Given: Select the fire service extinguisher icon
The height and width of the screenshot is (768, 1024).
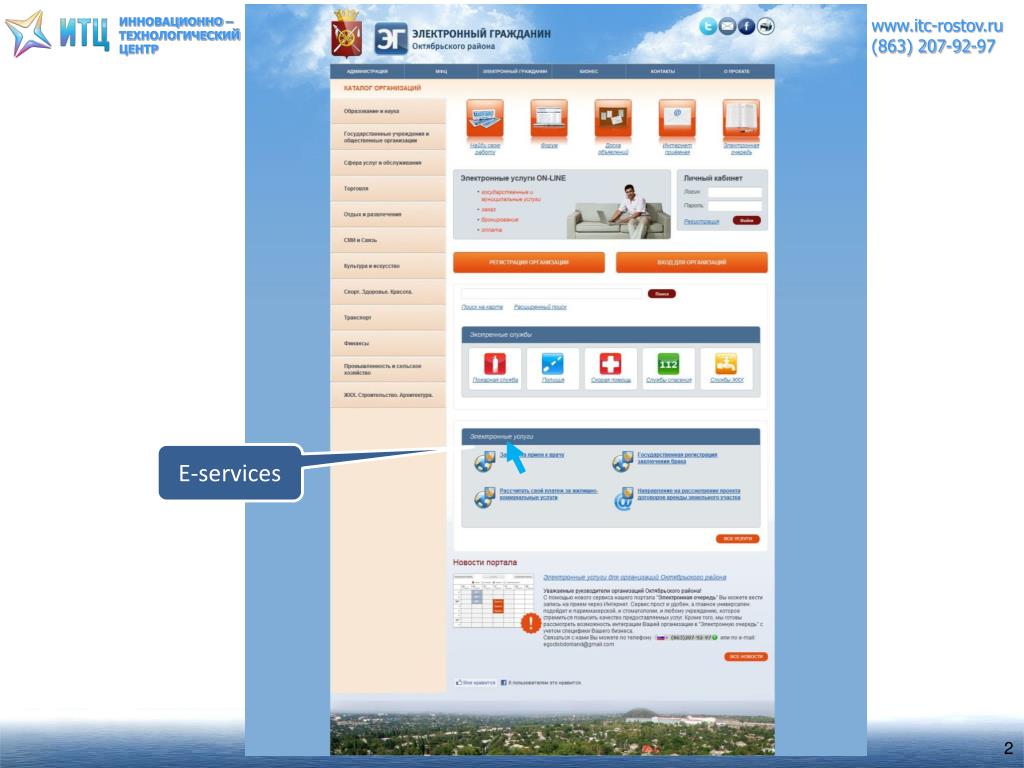Looking at the screenshot, I should tap(494, 363).
